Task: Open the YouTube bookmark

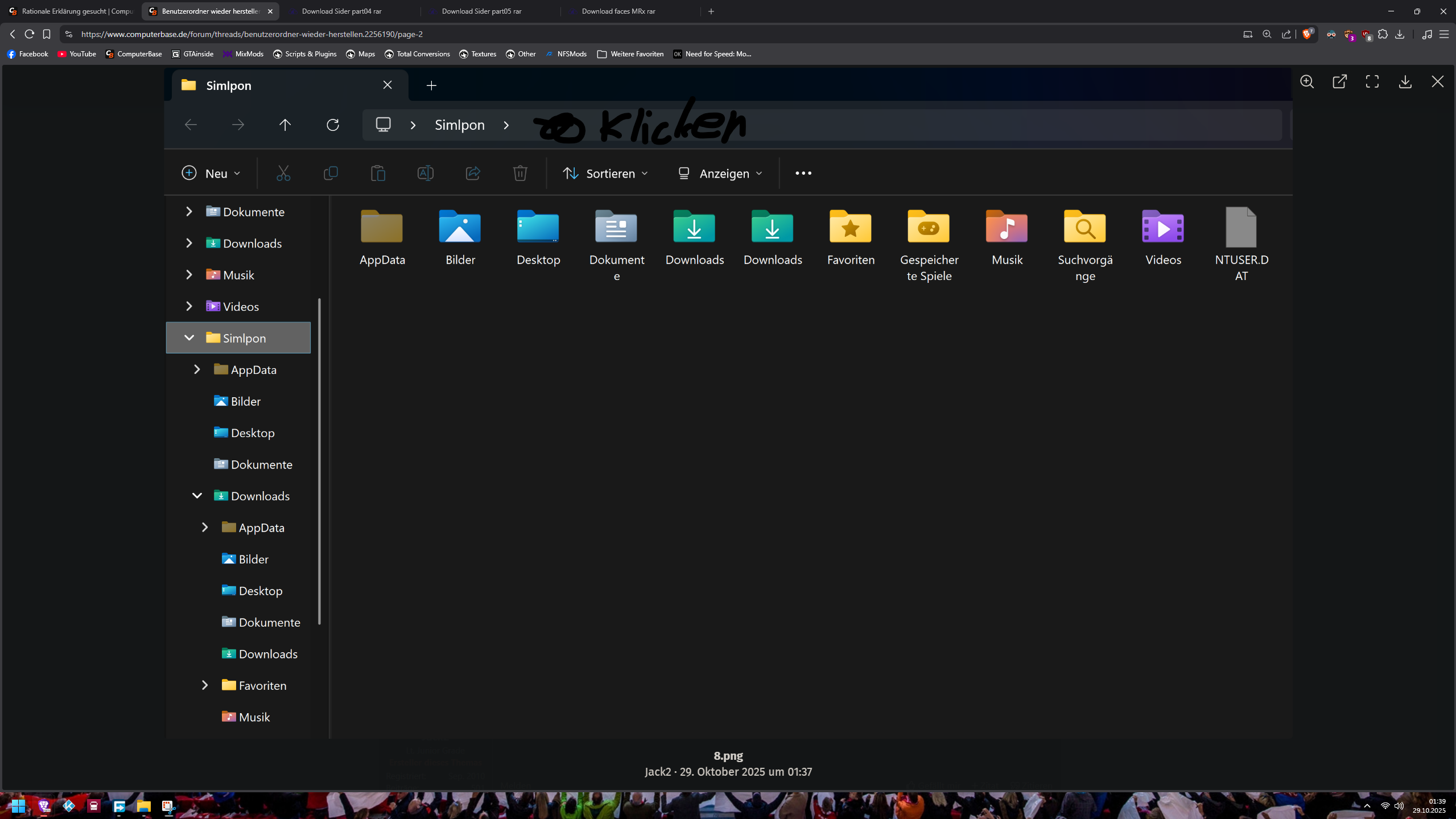Action: coord(77,54)
